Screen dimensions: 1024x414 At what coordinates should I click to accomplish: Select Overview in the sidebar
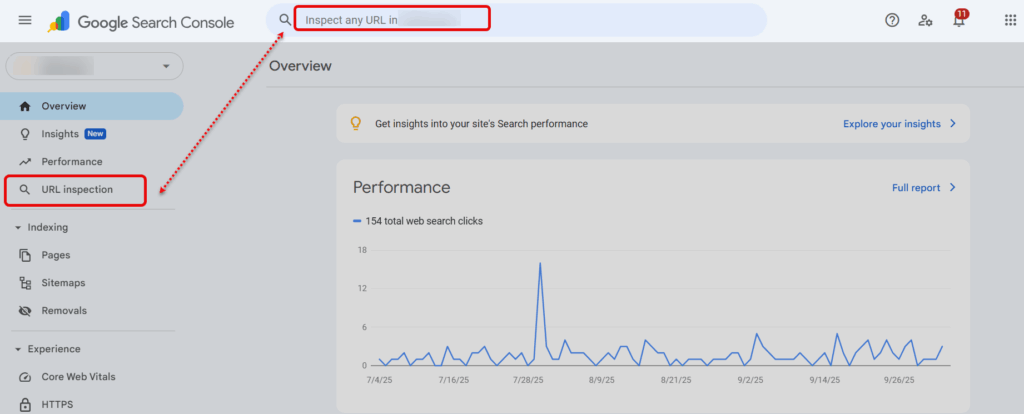(63, 106)
